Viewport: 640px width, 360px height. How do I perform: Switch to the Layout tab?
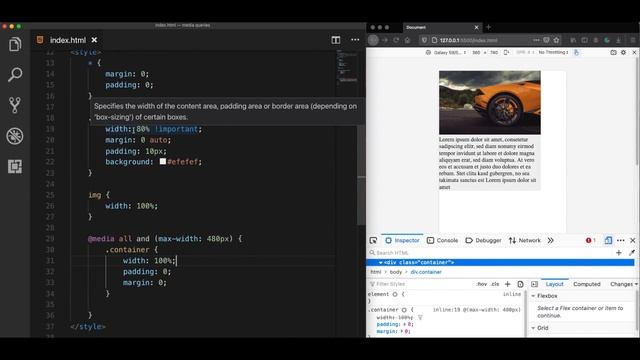pyautogui.click(x=554, y=284)
